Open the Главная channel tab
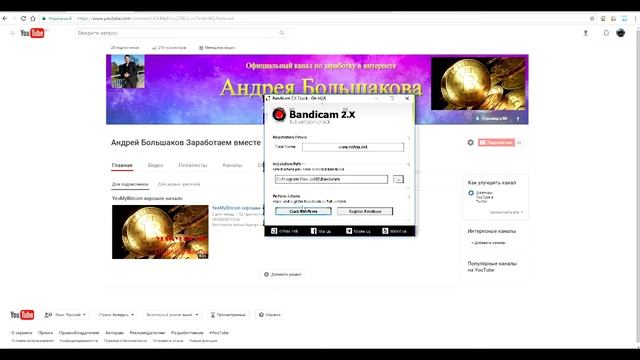640x360 pixels. point(122,165)
